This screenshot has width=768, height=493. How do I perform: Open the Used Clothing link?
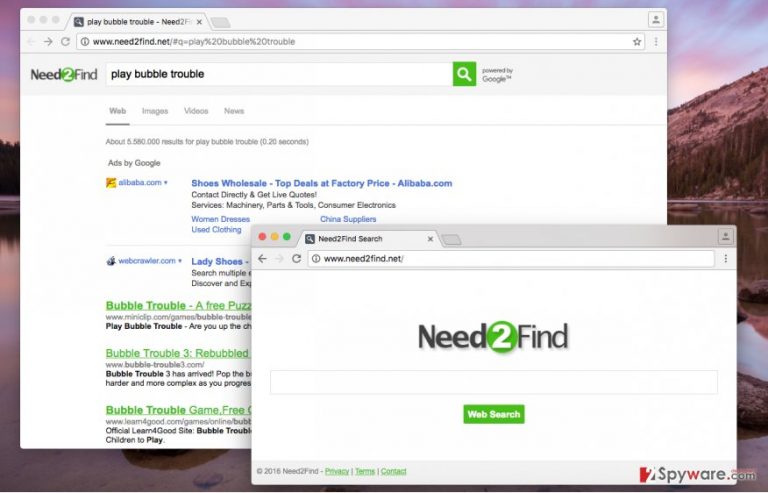click(x=216, y=230)
